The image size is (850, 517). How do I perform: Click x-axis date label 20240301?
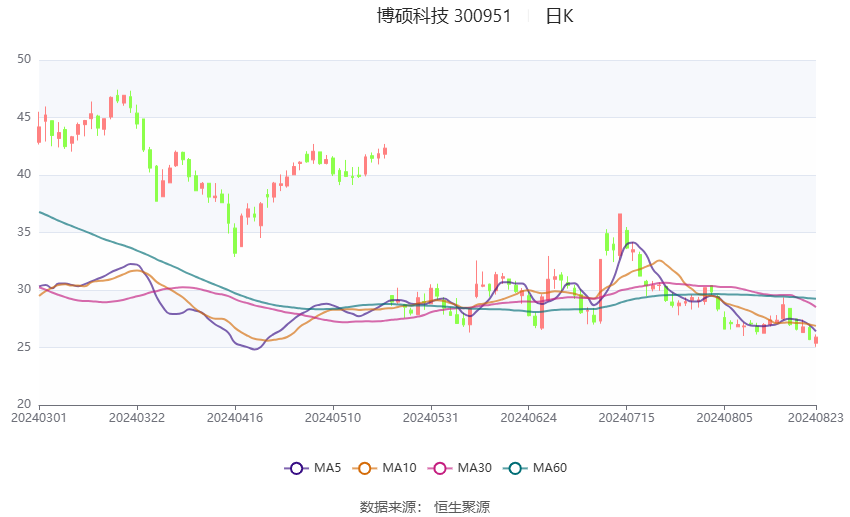coord(39,418)
